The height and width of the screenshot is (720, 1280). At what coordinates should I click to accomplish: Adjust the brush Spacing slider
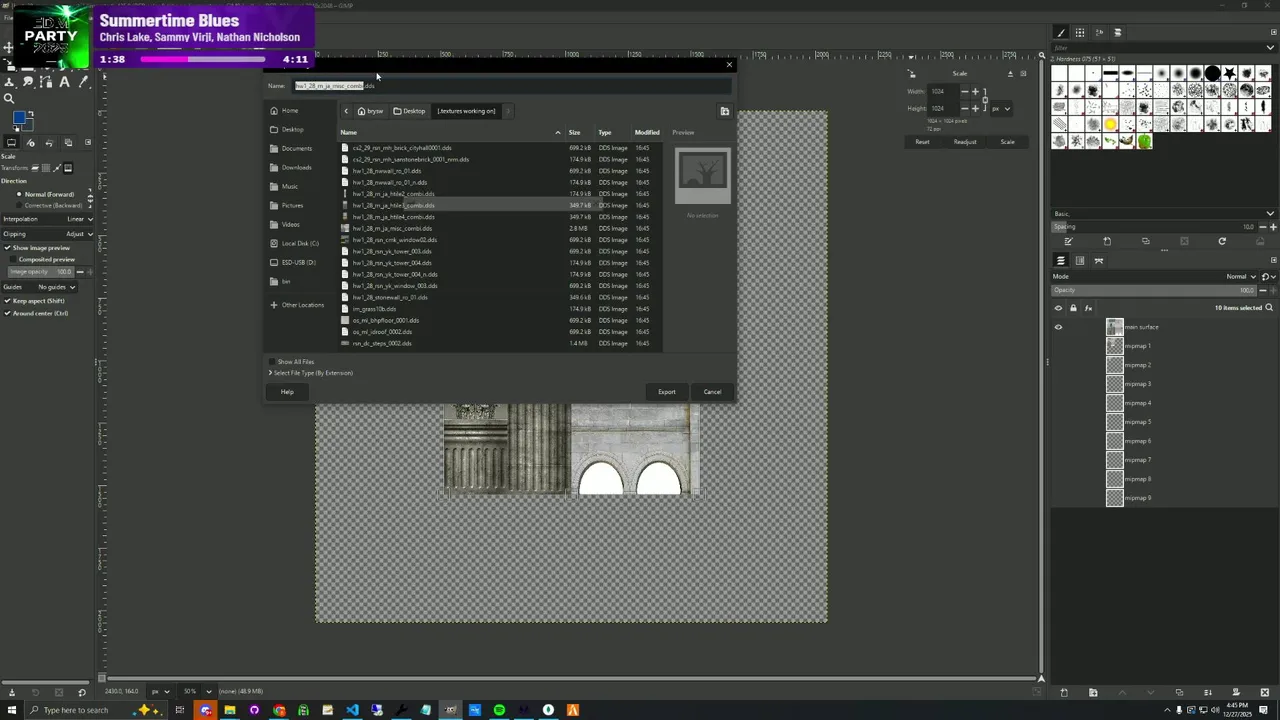click(1153, 227)
